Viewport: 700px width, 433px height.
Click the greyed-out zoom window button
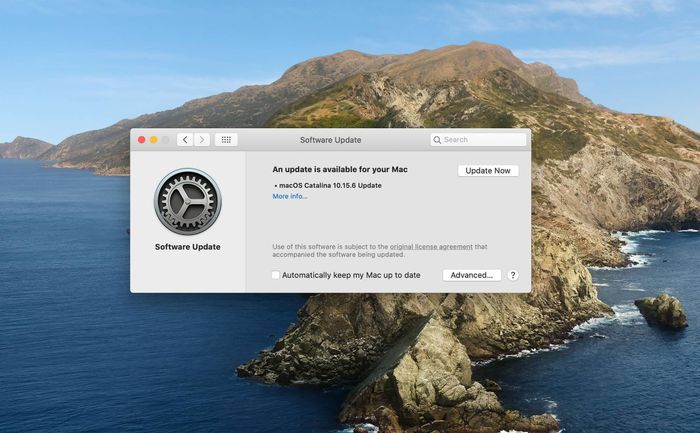166,140
